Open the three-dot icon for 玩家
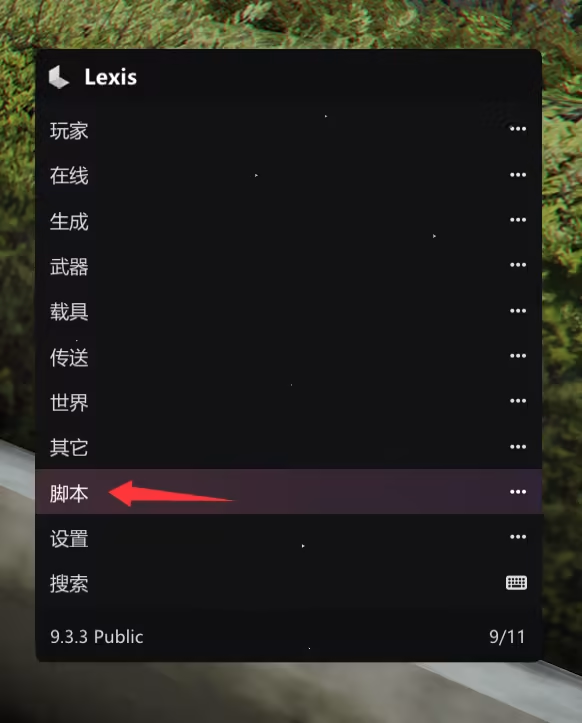This screenshot has height=723, width=582. tap(518, 129)
